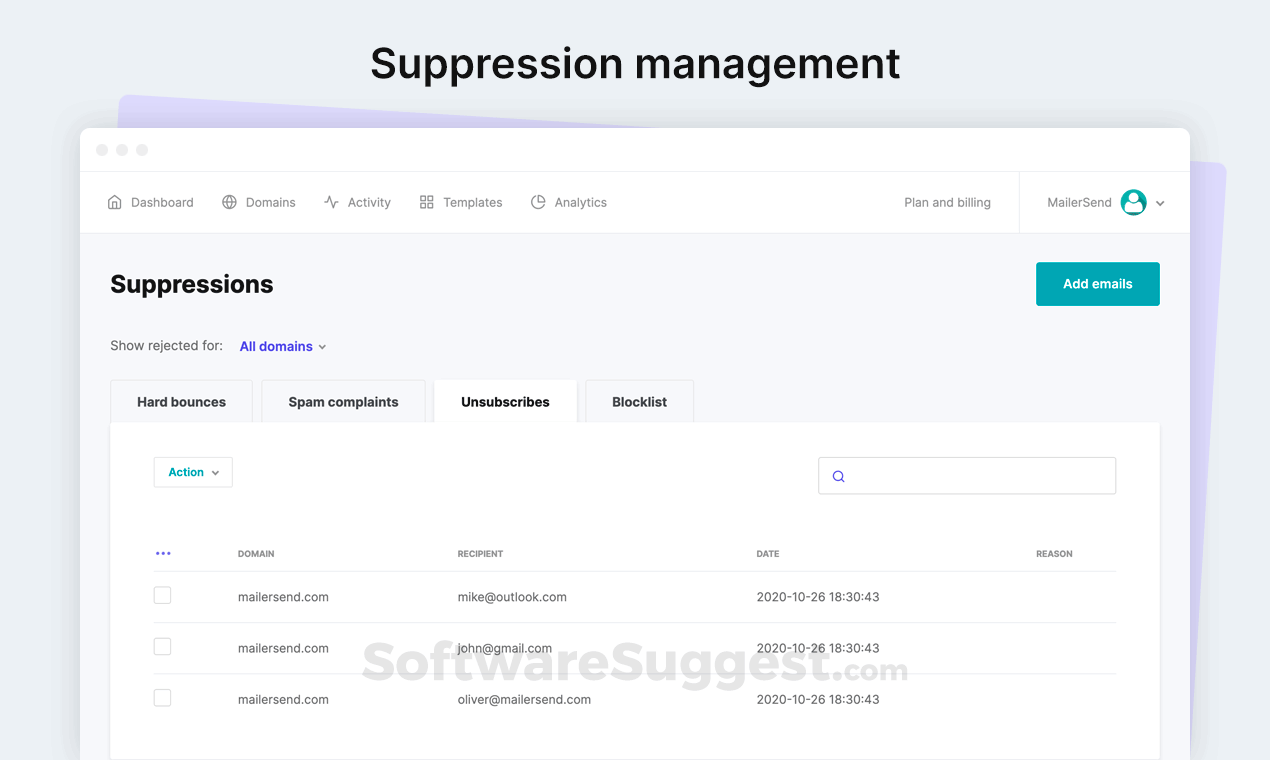Tick the checkbox beside oliver@mailersend.com

(x=162, y=698)
